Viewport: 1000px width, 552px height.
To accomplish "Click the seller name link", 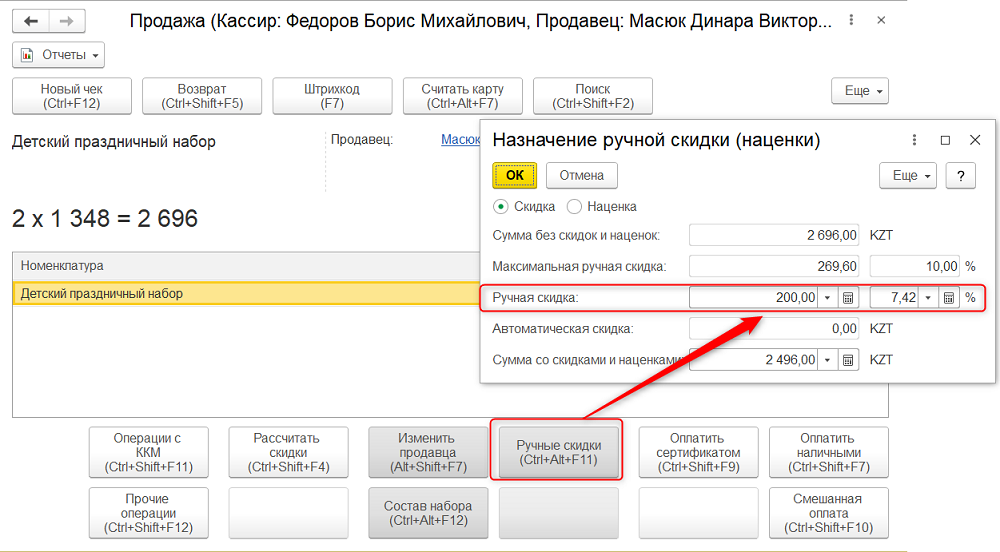I will pyautogui.click(x=460, y=140).
